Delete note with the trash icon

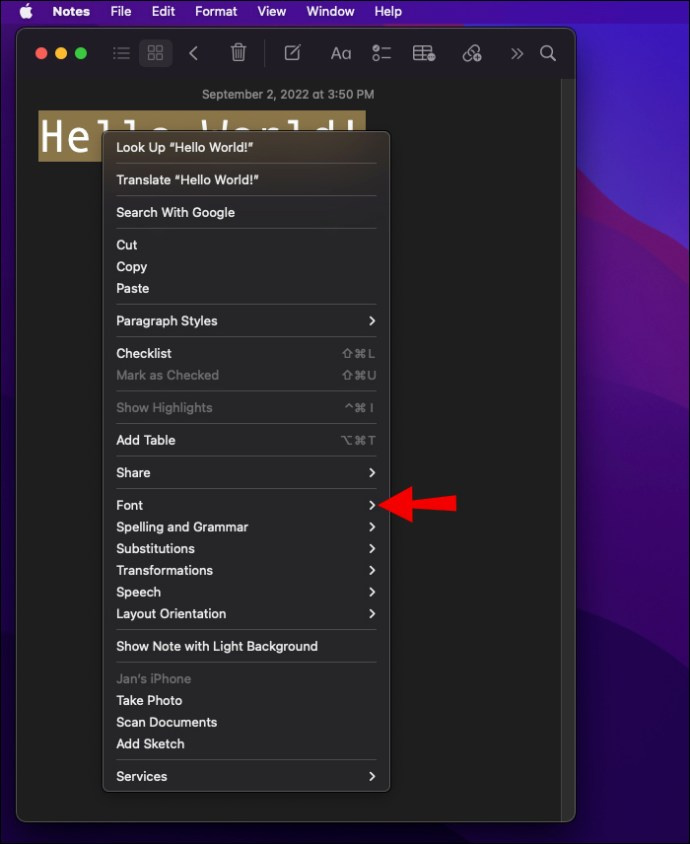click(x=238, y=53)
